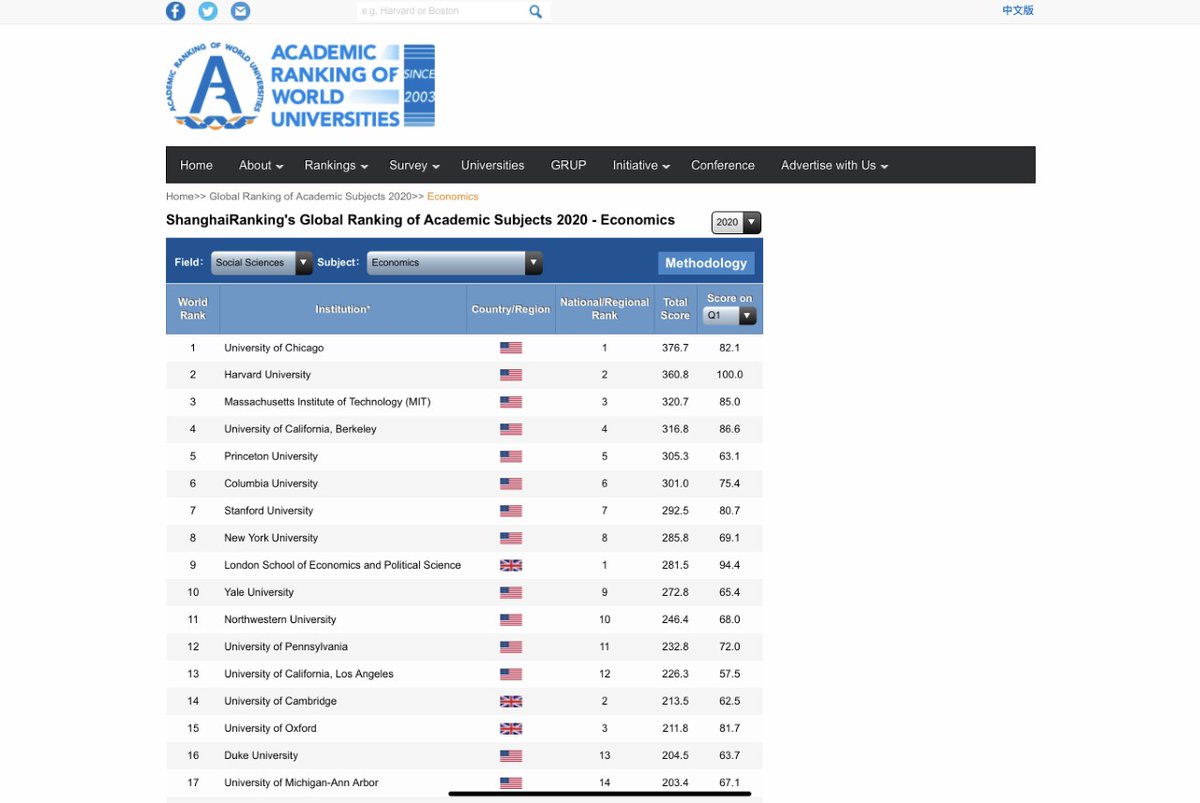The width and height of the screenshot is (1200, 803).
Task: Open the University of California, Berkeley link
Action: tap(300, 429)
